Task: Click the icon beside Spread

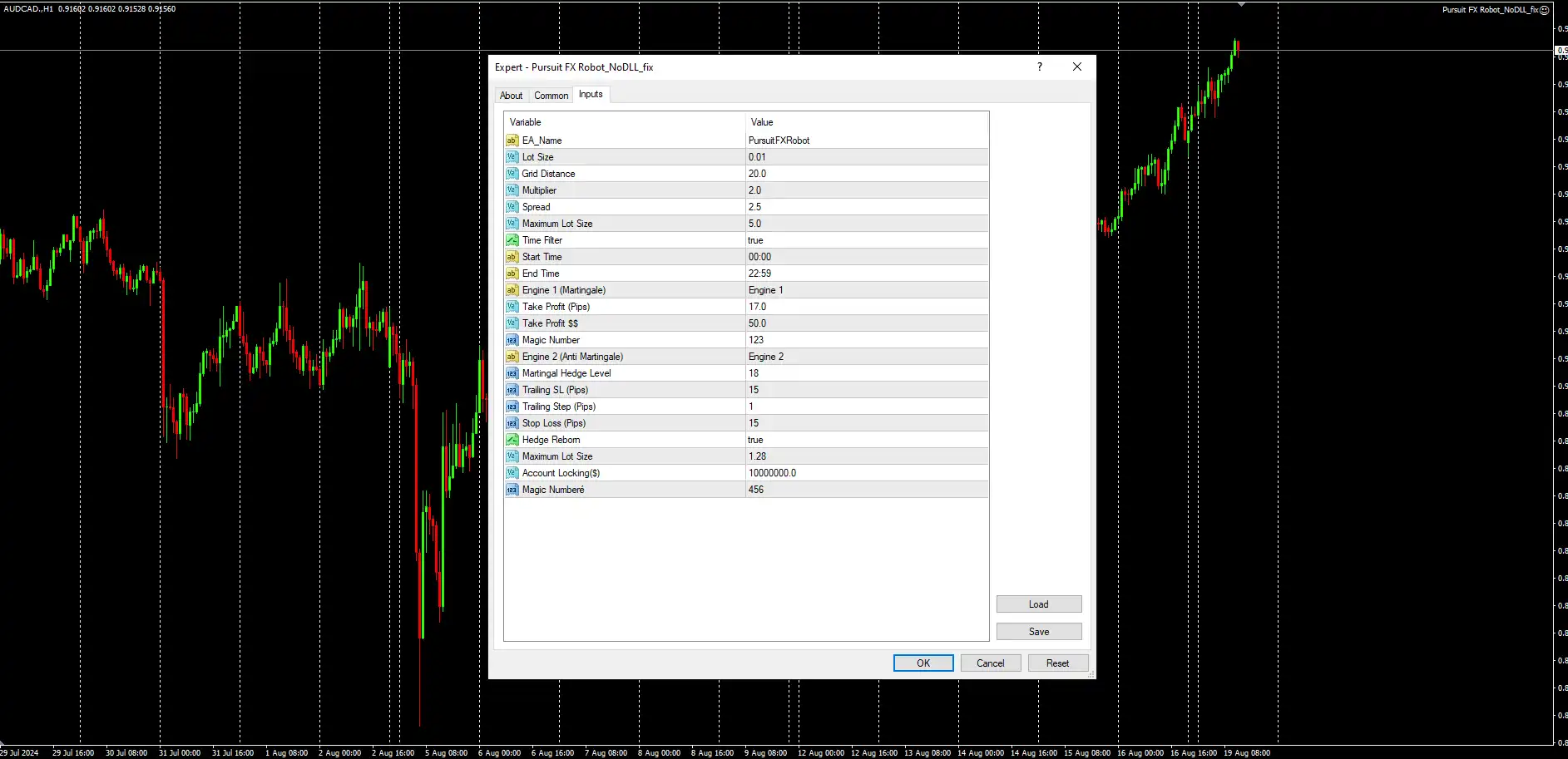Action: point(512,207)
